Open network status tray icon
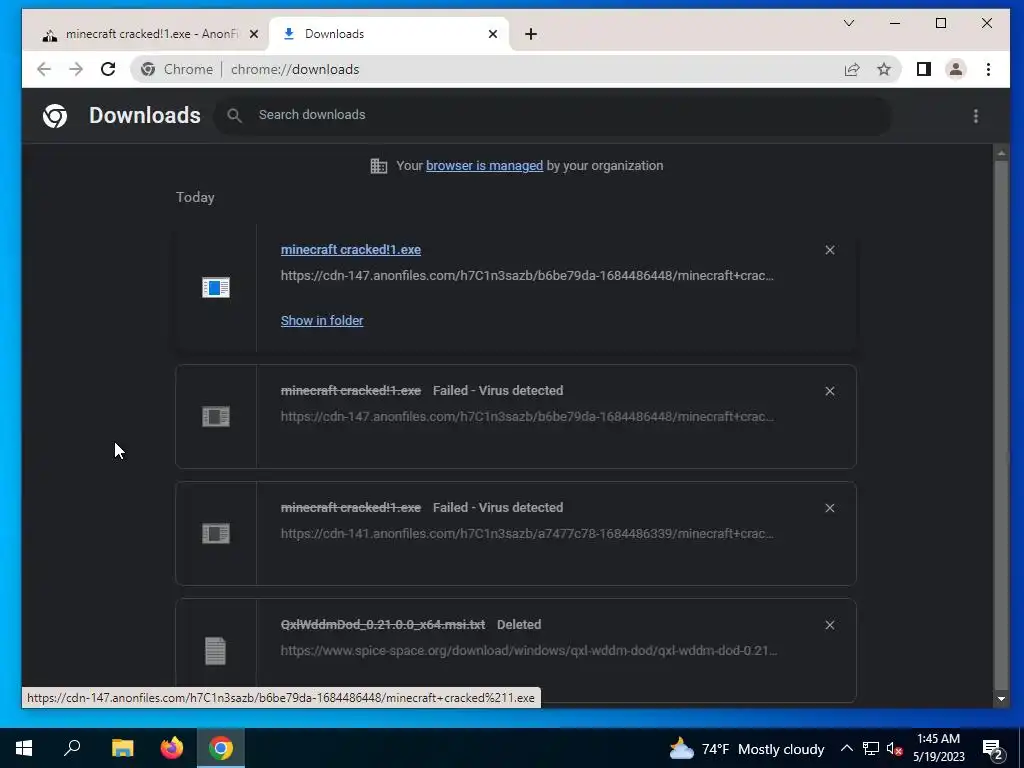Viewport: 1024px width, 768px height. click(x=871, y=748)
